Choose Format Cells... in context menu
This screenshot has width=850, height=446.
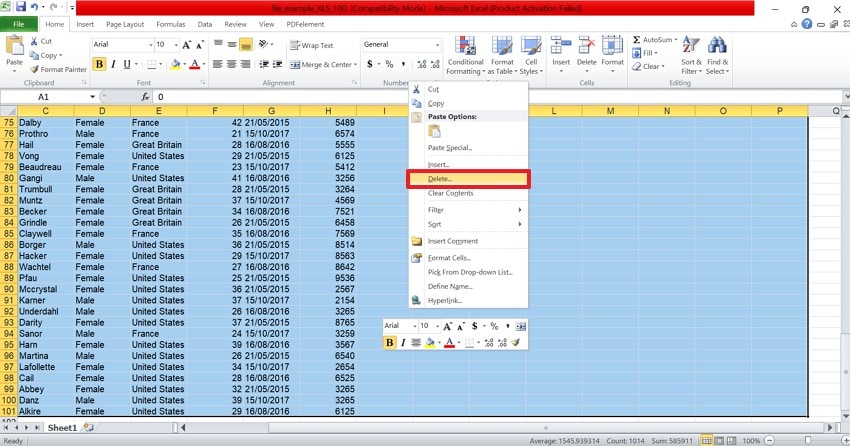click(x=468, y=258)
